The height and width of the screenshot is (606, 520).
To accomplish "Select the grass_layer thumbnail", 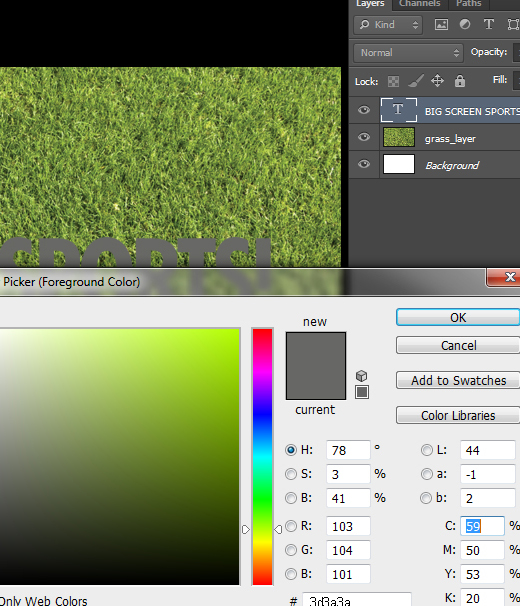I will pyautogui.click(x=399, y=137).
